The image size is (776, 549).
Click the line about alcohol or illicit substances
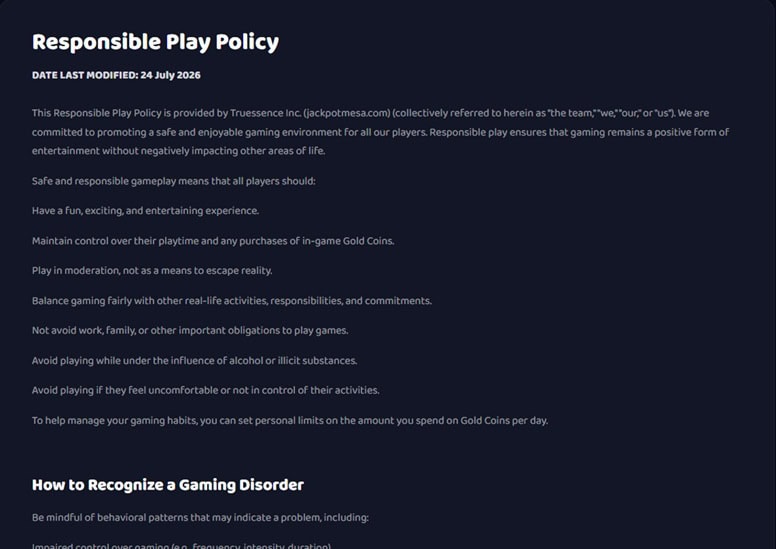point(194,360)
